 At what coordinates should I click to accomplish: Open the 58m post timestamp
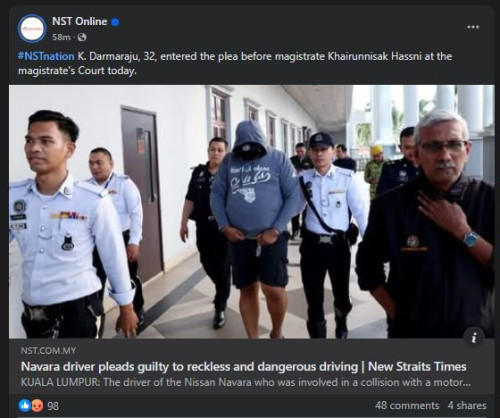[x=61, y=37]
